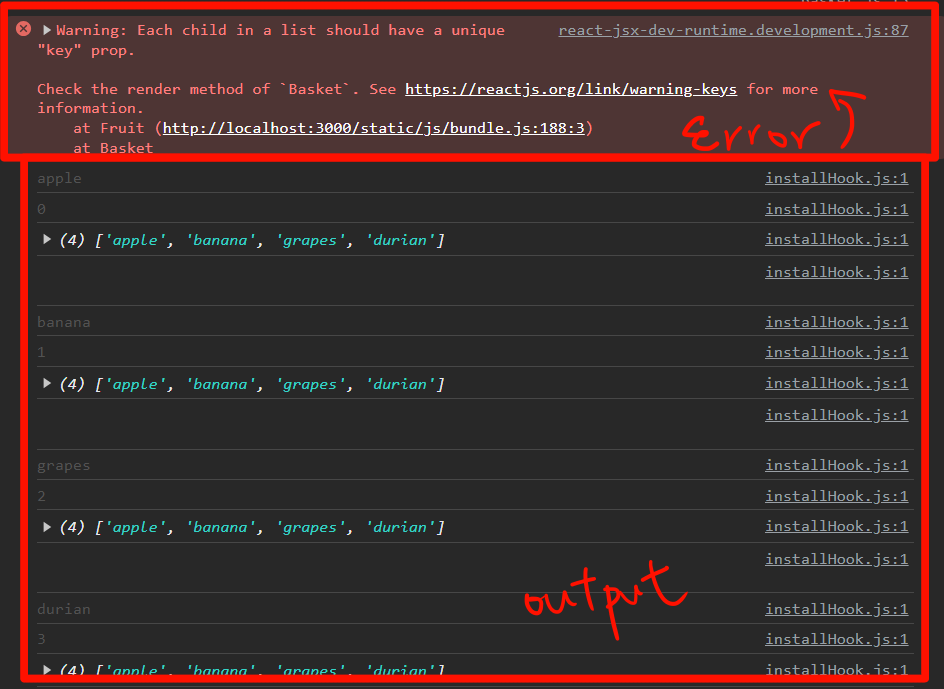Screen dimensions: 944x689
Task: Expand the key prop warning stack trace
Action: point(46,30)
